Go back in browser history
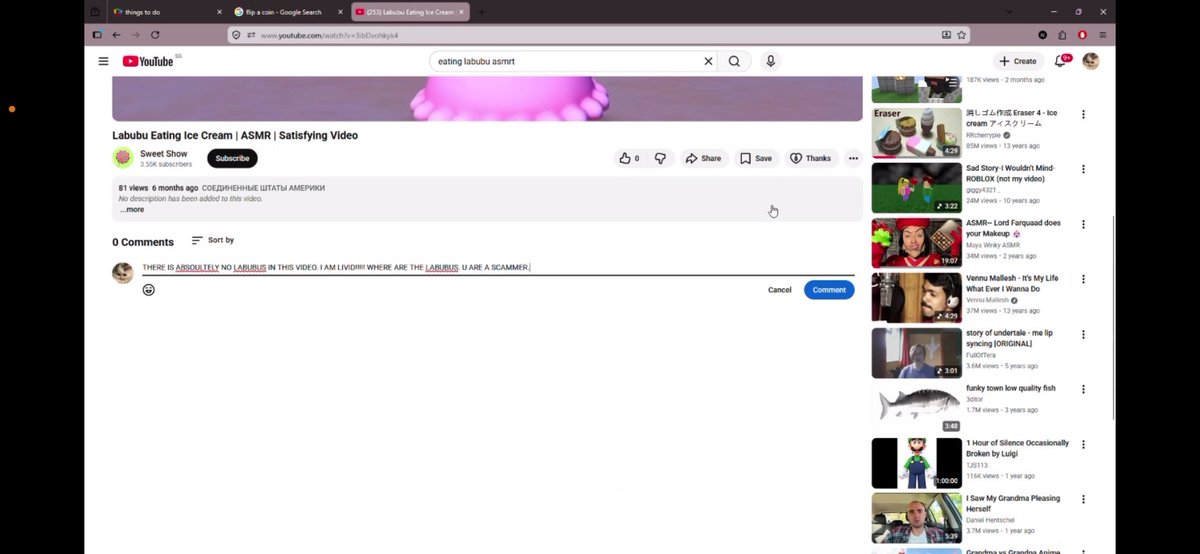The height and width of the screenshot is (554, 1200). [x=116, y=34]
